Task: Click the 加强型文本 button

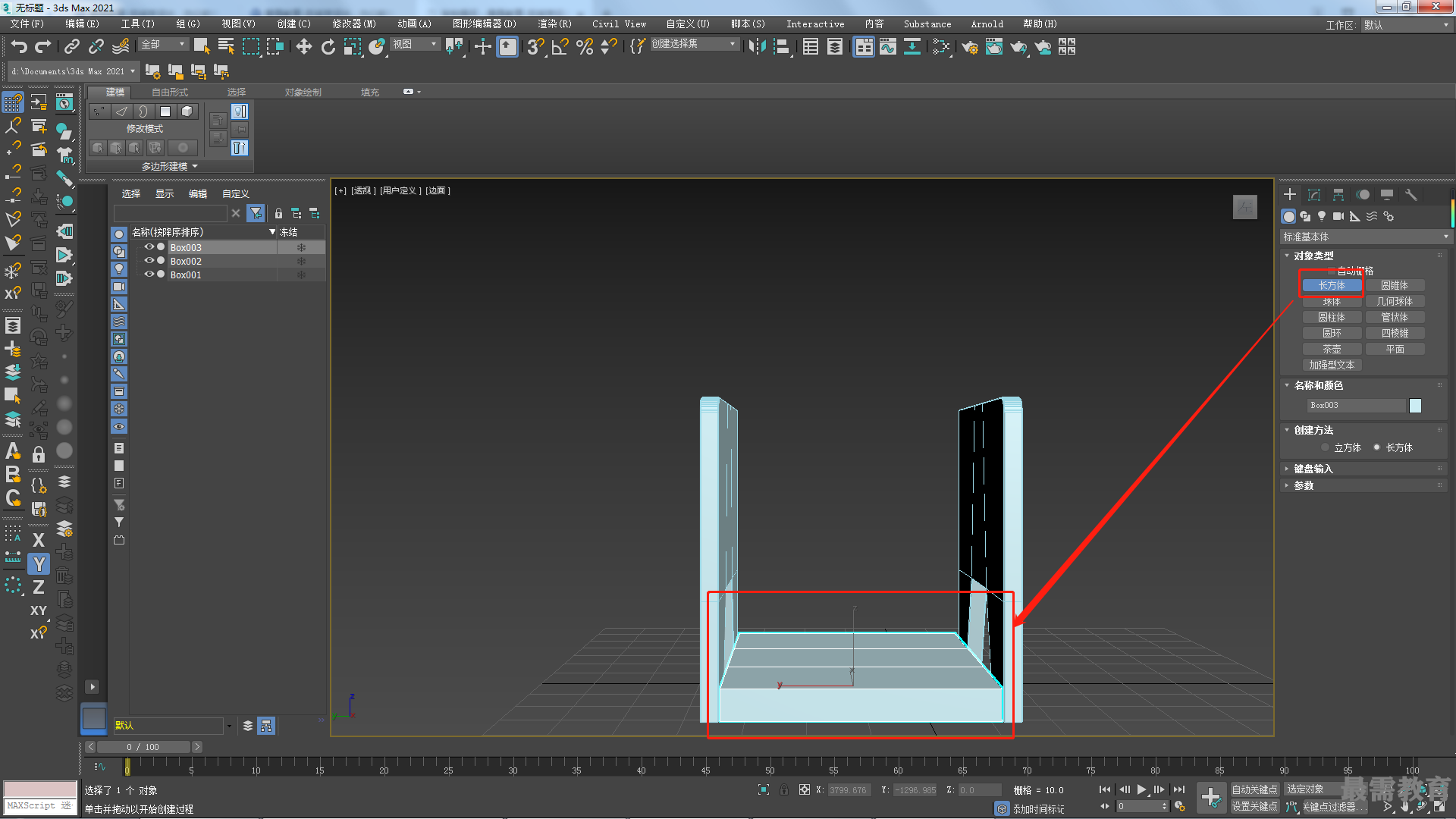Action: pyautogui.click(x=1332, y=366)
